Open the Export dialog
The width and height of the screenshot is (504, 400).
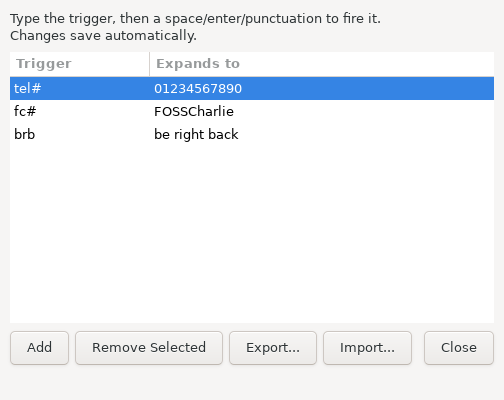(273, 348)
